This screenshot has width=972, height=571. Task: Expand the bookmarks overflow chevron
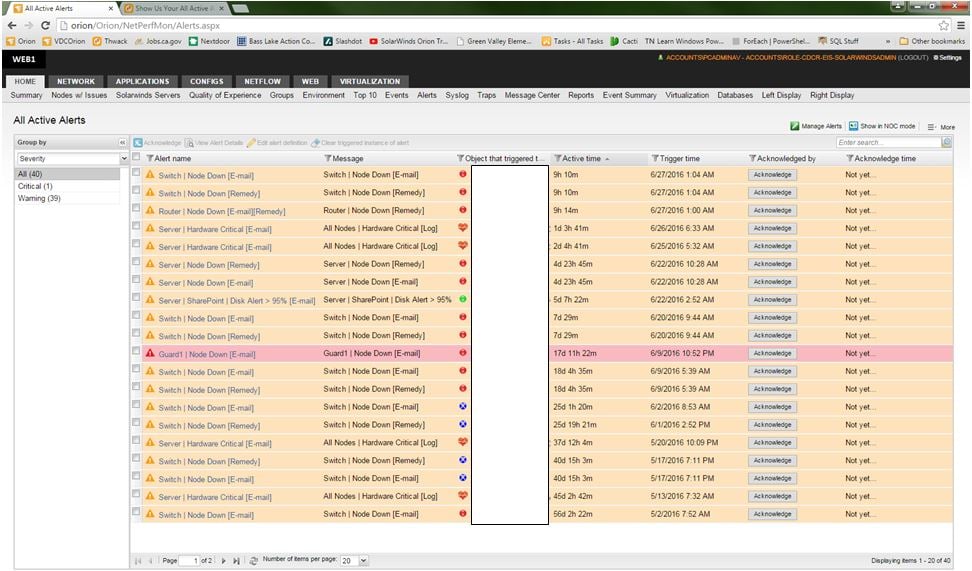click(x=888, y=42)
